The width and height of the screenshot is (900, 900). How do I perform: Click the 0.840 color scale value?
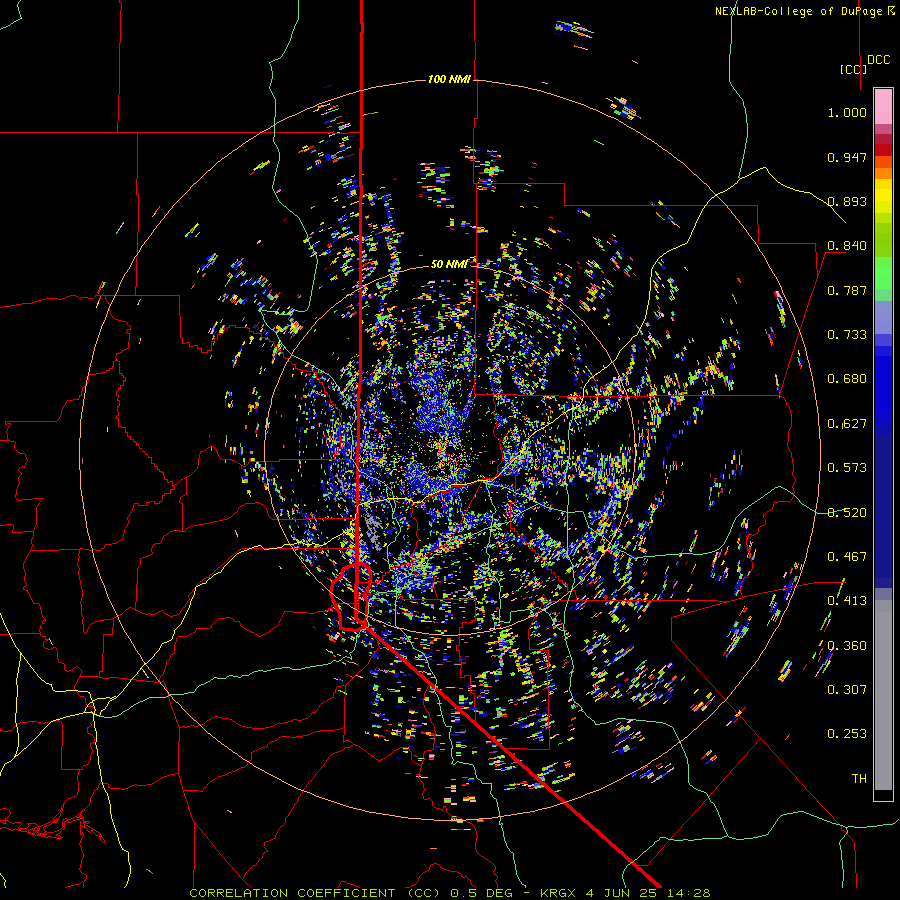click(x=847, y=246)
